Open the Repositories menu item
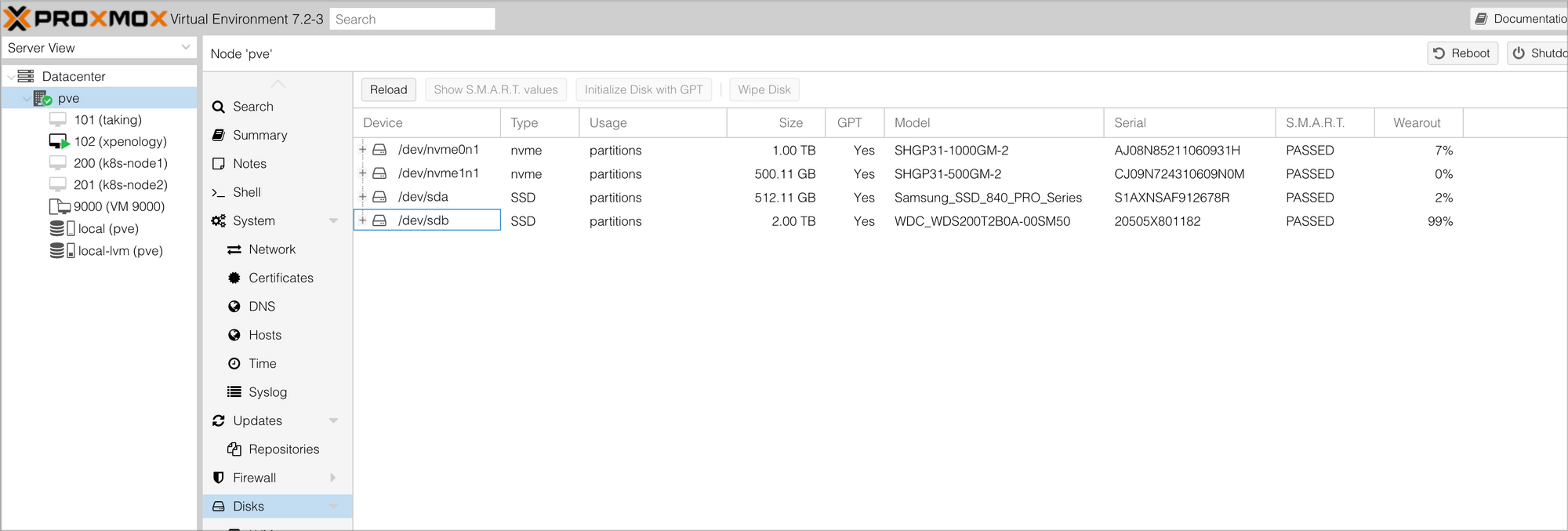The height and width of the screenshot is (531, 1568). (278, 449)
